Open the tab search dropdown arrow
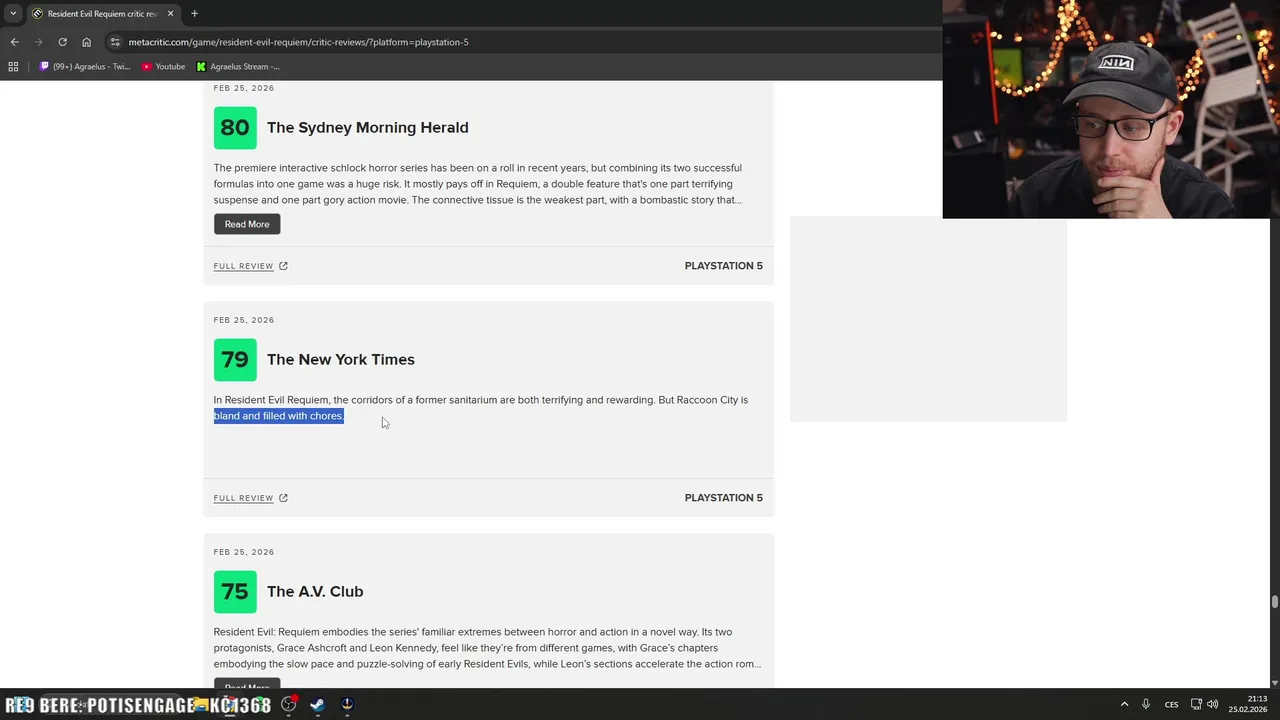 (x=13, y=13)
